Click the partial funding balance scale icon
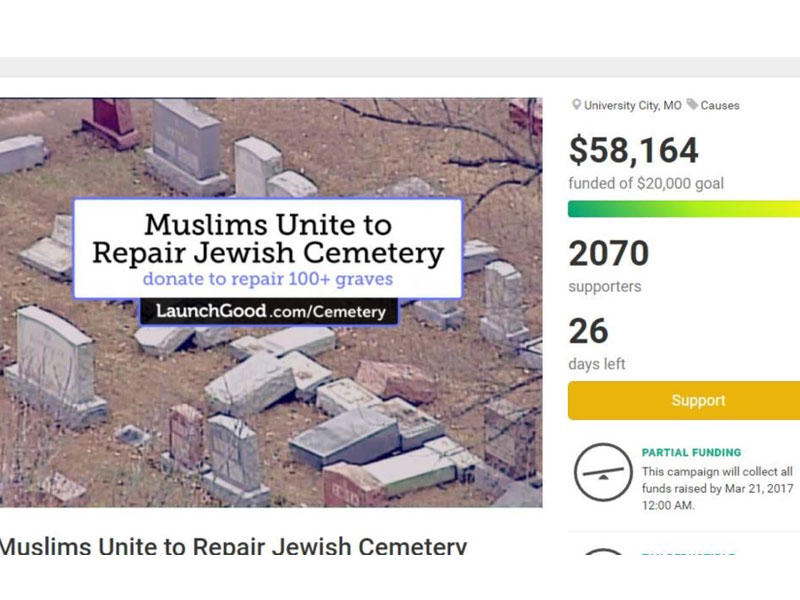The height and width of the screenshot is (600, 800). tap(602, 471)
